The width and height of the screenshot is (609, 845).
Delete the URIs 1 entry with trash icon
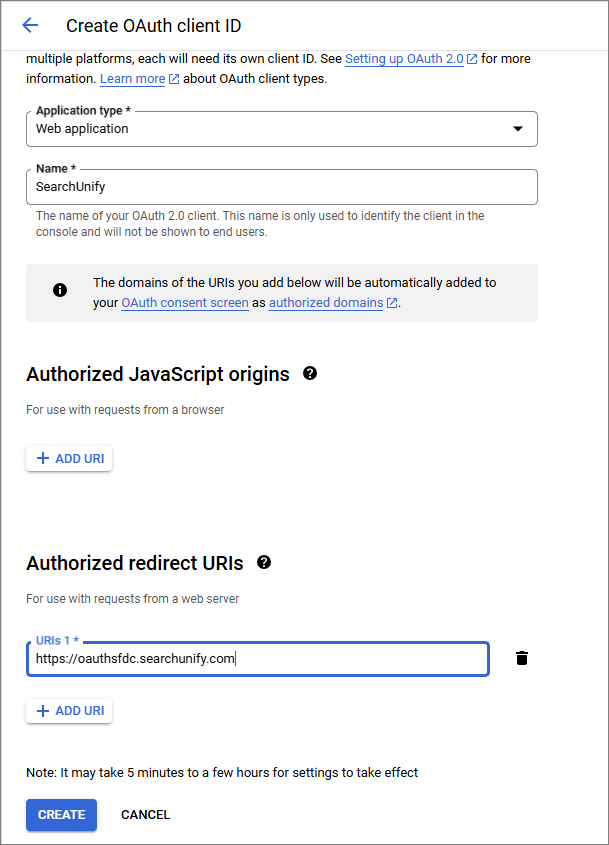click(x=522, y=658)
